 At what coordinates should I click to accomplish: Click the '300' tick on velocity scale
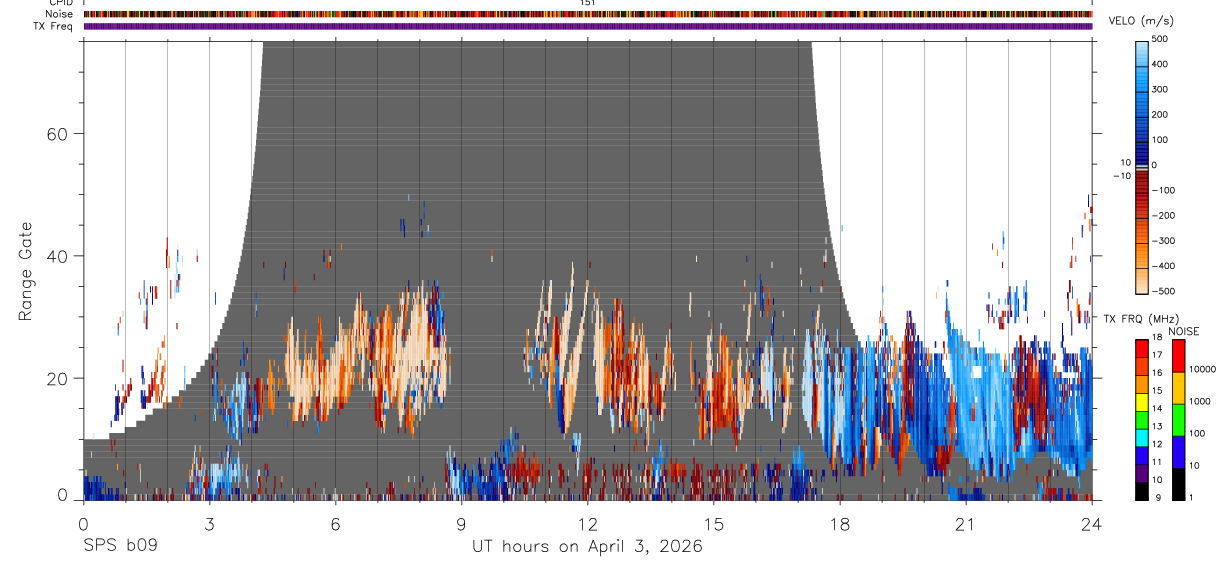1161,90
